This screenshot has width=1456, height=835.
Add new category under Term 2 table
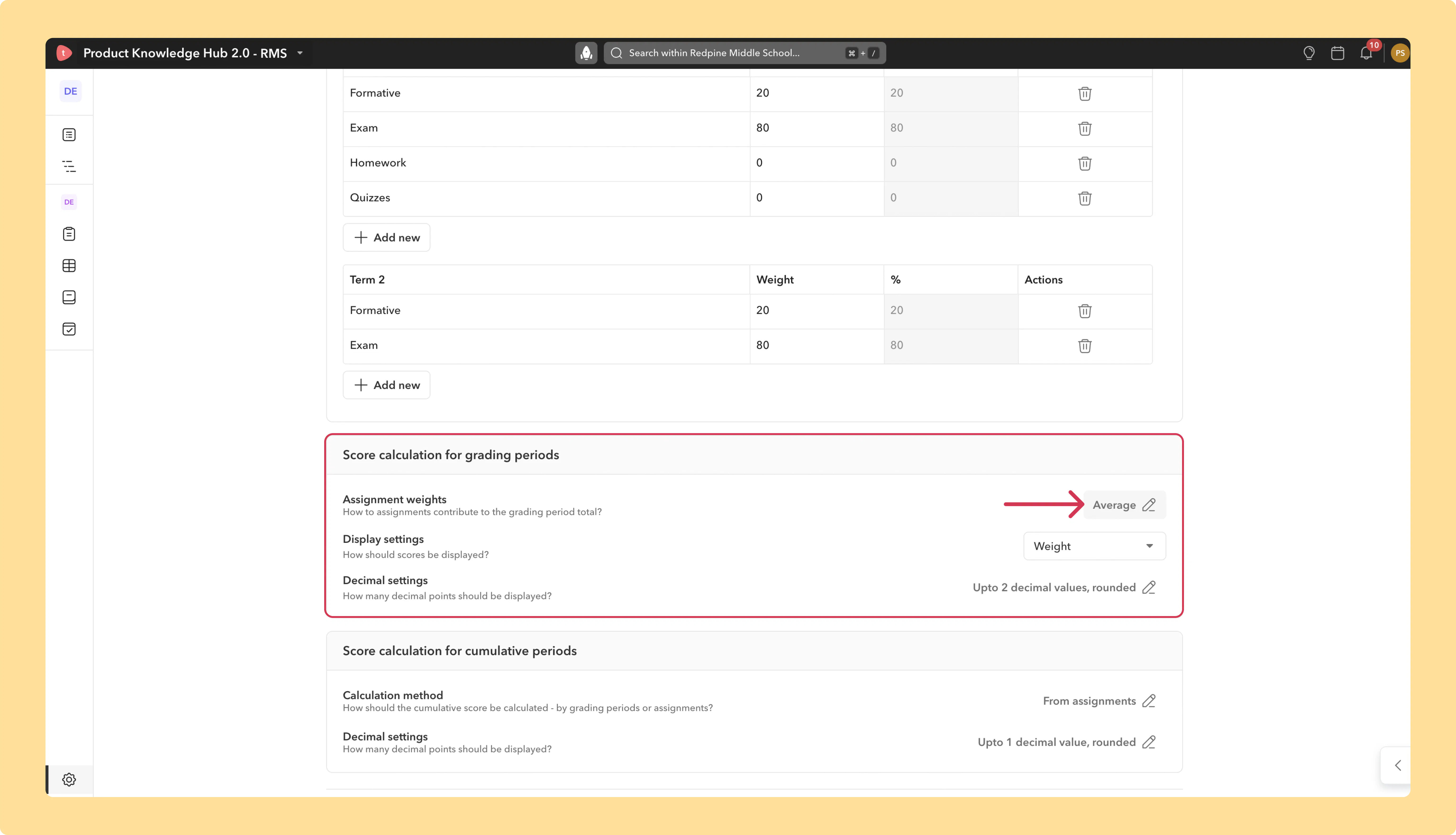pyautogui.click(x=387, y=385)
